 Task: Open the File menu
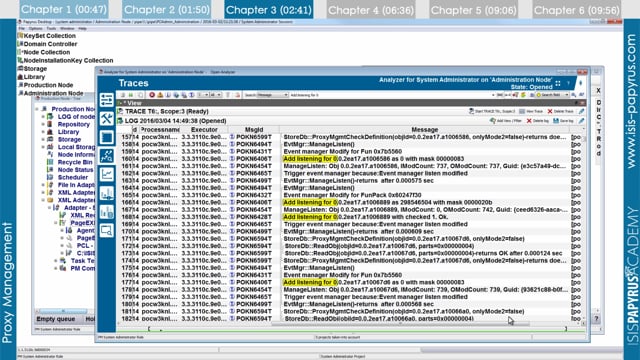(22, 29)
